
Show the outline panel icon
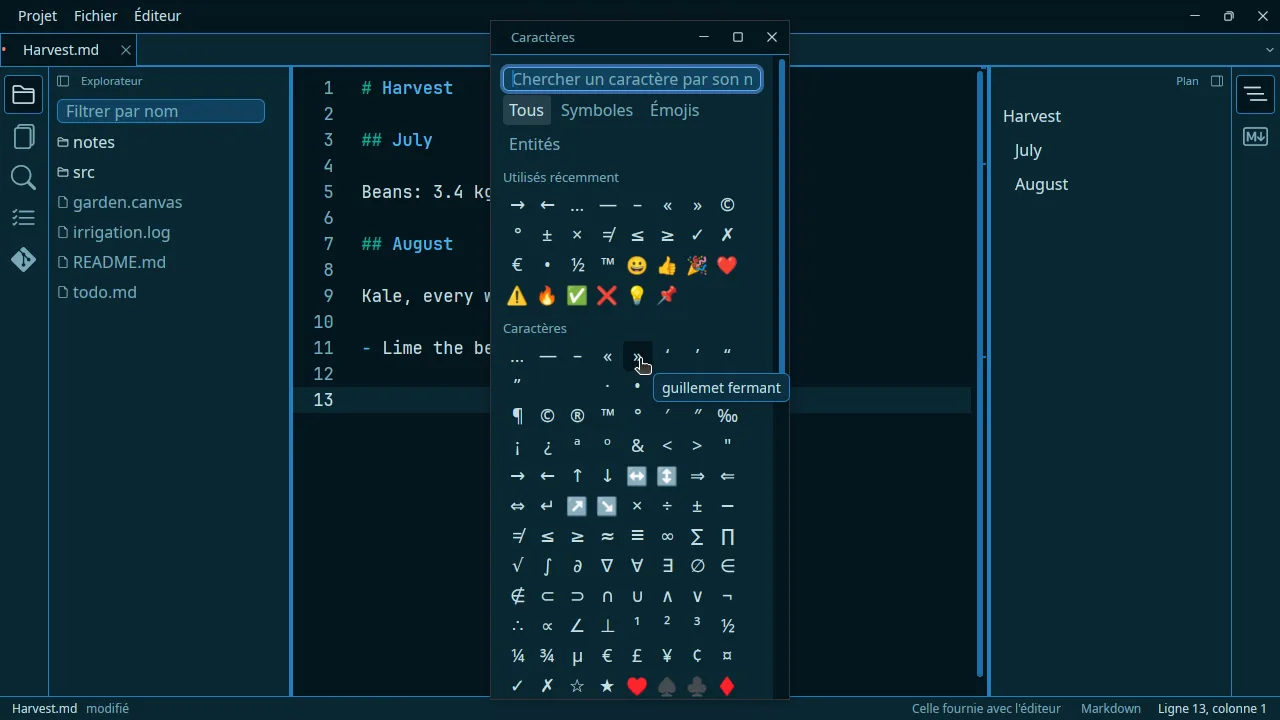[1255, 95]
